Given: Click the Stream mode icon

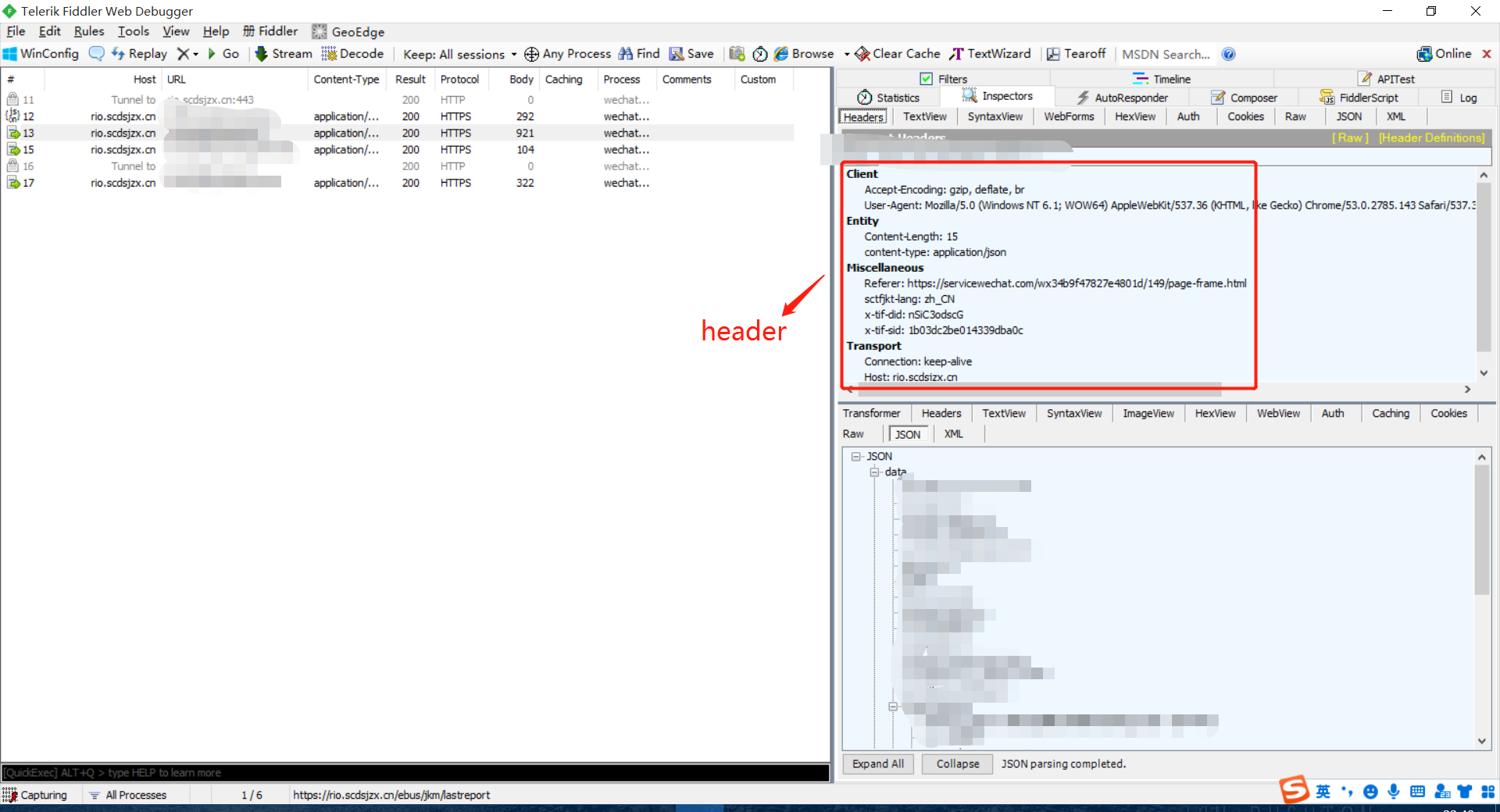Looking at the screenshot, I should 262,54.
